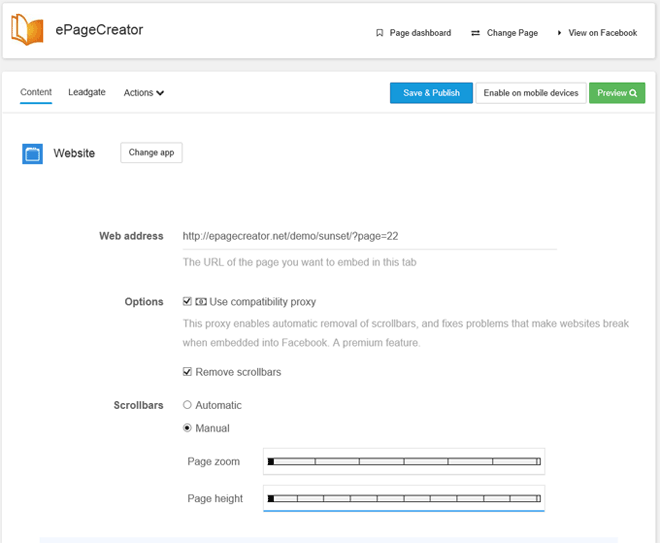Click the Page dashboard bookmark icon
660x543 pixels.
380,33
